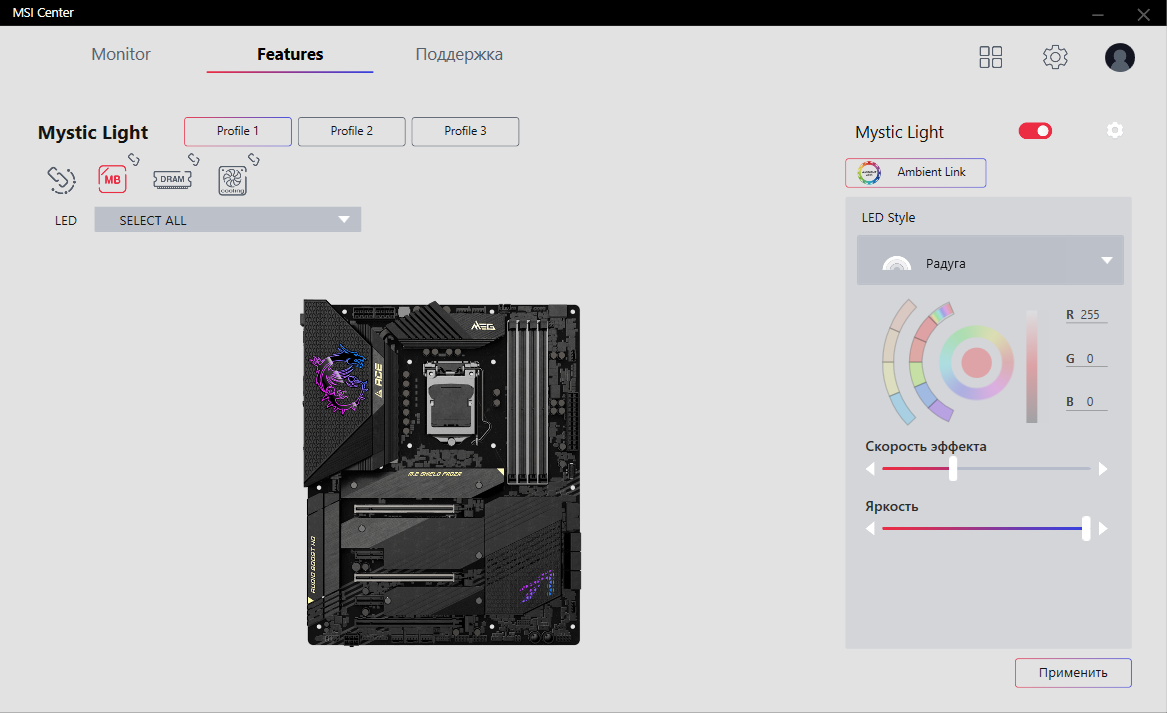Image resolution: width=1167 pixels, height=713 pixels.
Task: Click the motherboard preview image
Action: (441, 473)
